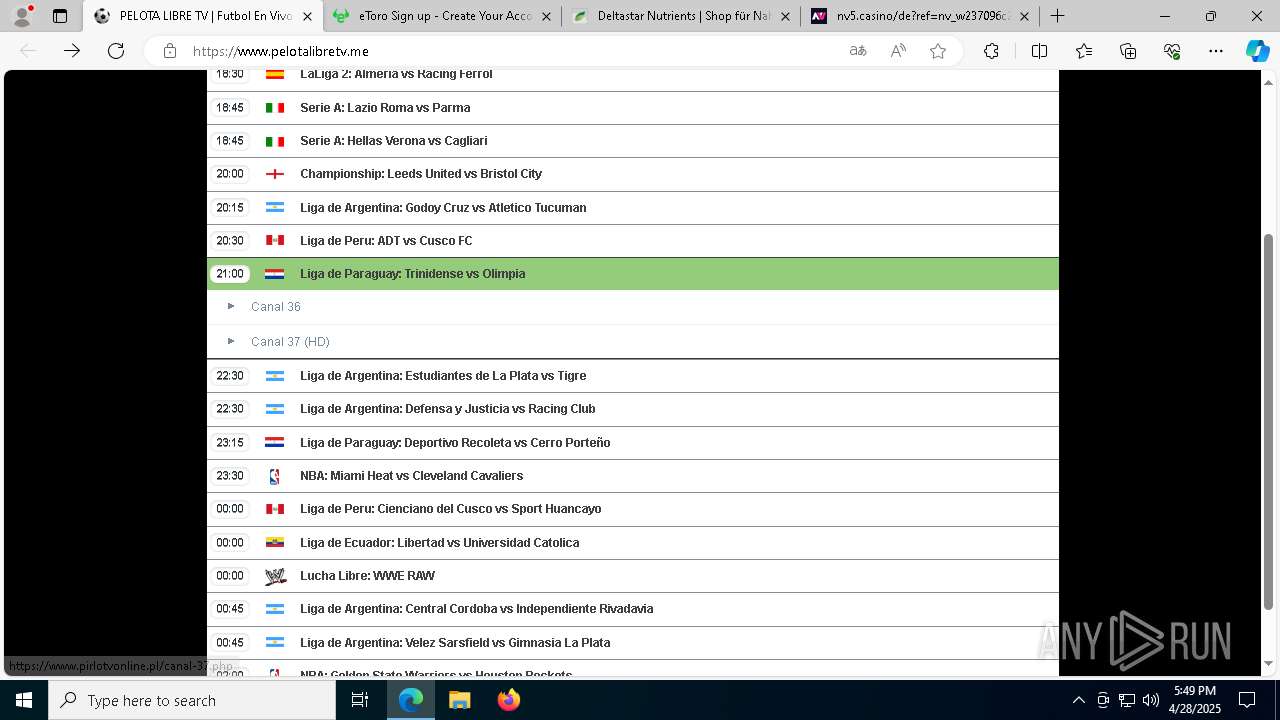Click the page vertical scrollbar thumb
1280x720 pixels.
1269,421
